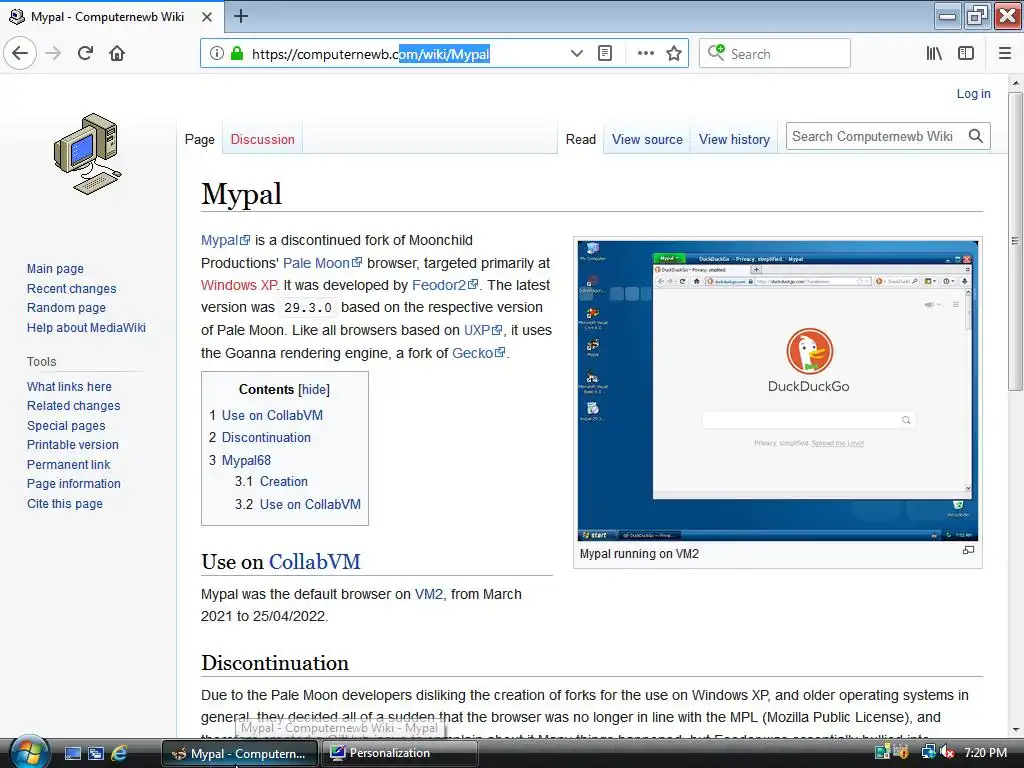
Task: Open a Random page
Action: coord(66,308)
